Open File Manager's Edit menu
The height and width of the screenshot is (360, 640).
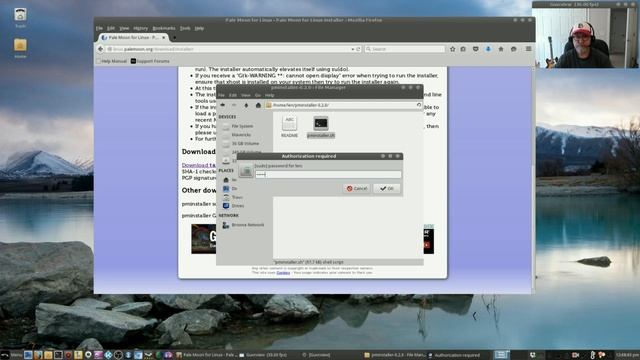point(233,95)
